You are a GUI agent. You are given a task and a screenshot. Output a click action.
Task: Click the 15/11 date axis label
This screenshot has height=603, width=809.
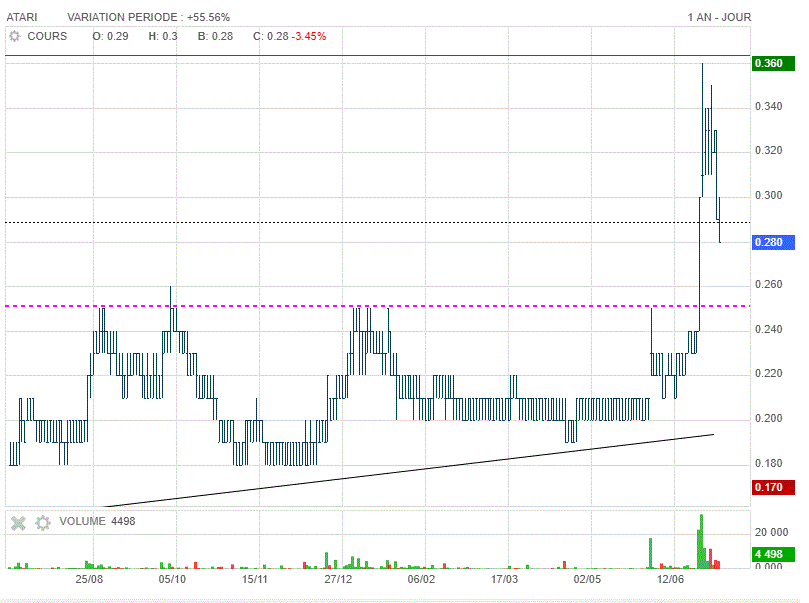255,579
